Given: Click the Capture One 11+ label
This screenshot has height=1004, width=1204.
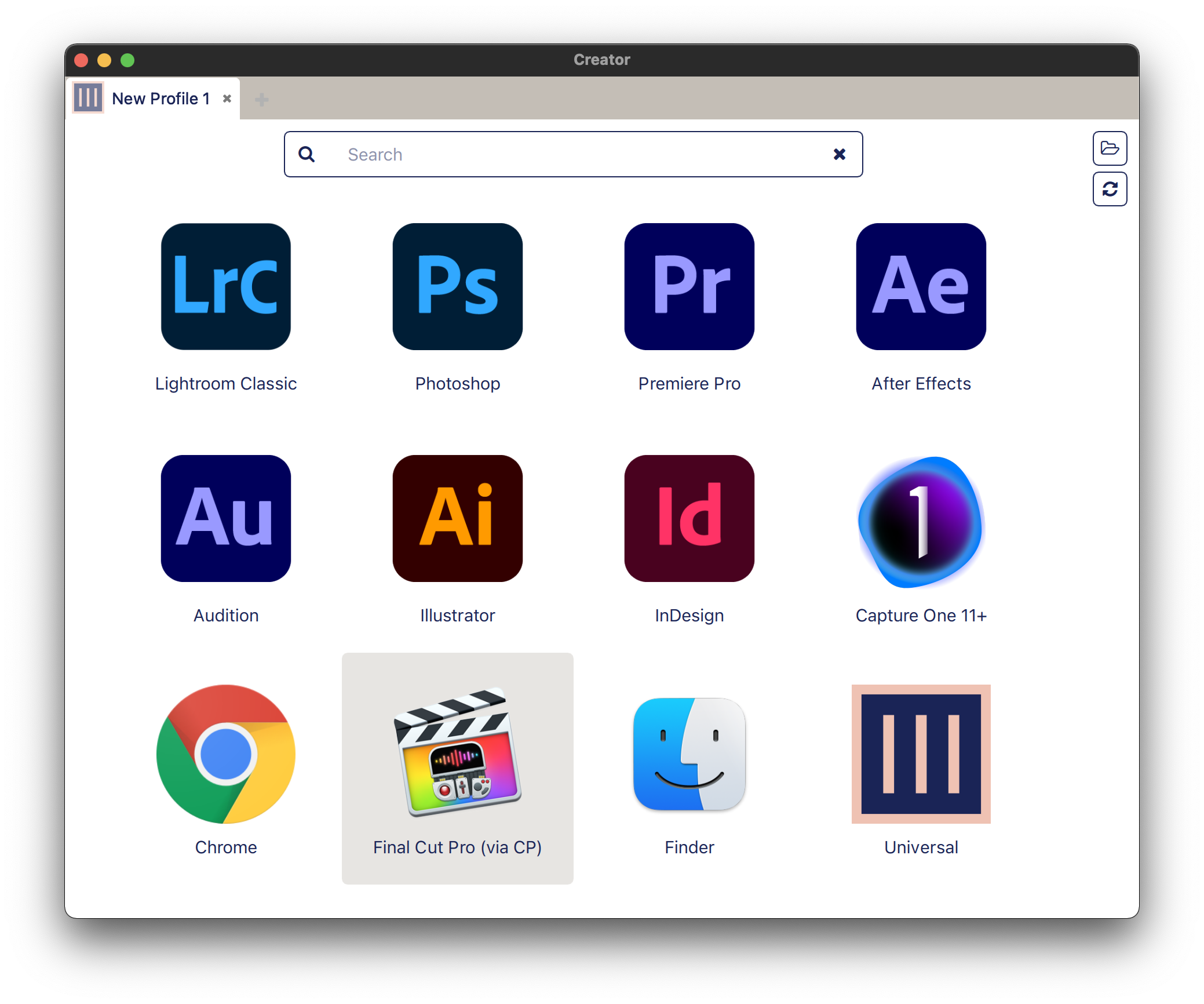Looking at the screenshot, I should click(x=921, y=616).
